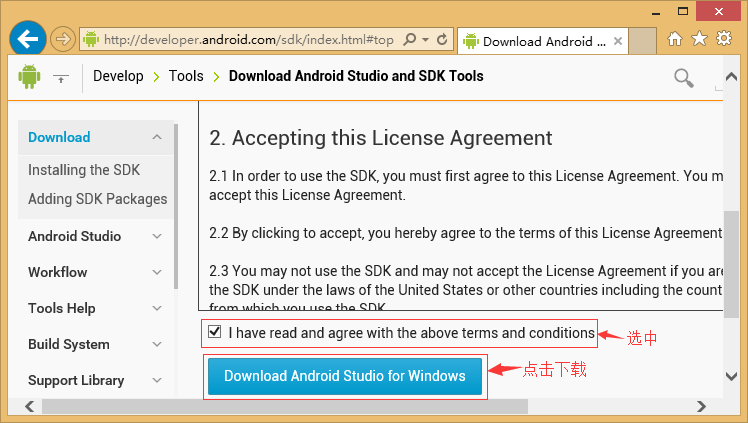This screenshot has width=748, height=423.
Task: Click the vertical scrollbar thumb
Action: click(731, 264)
